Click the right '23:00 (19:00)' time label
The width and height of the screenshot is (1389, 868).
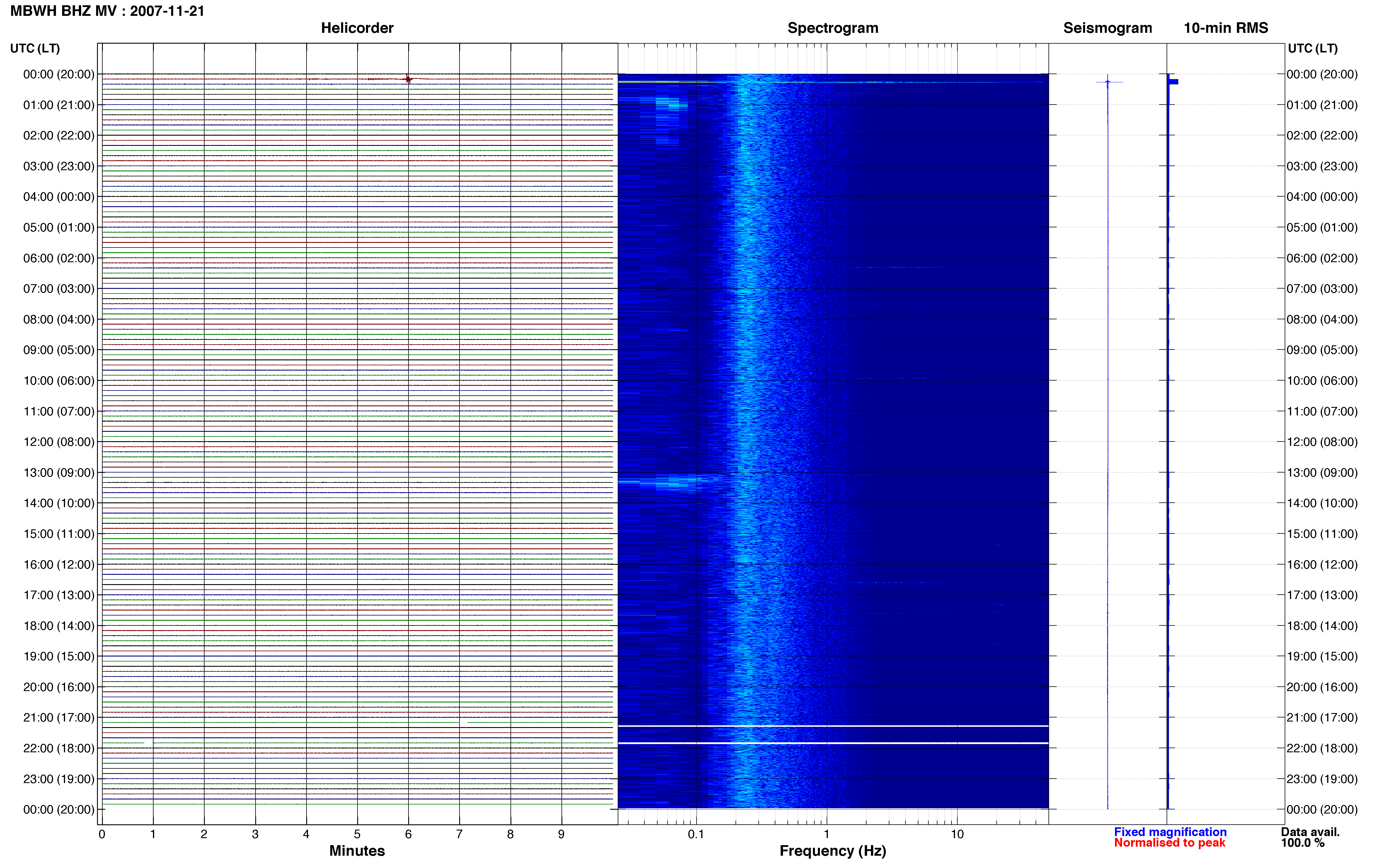point(1322,779)
